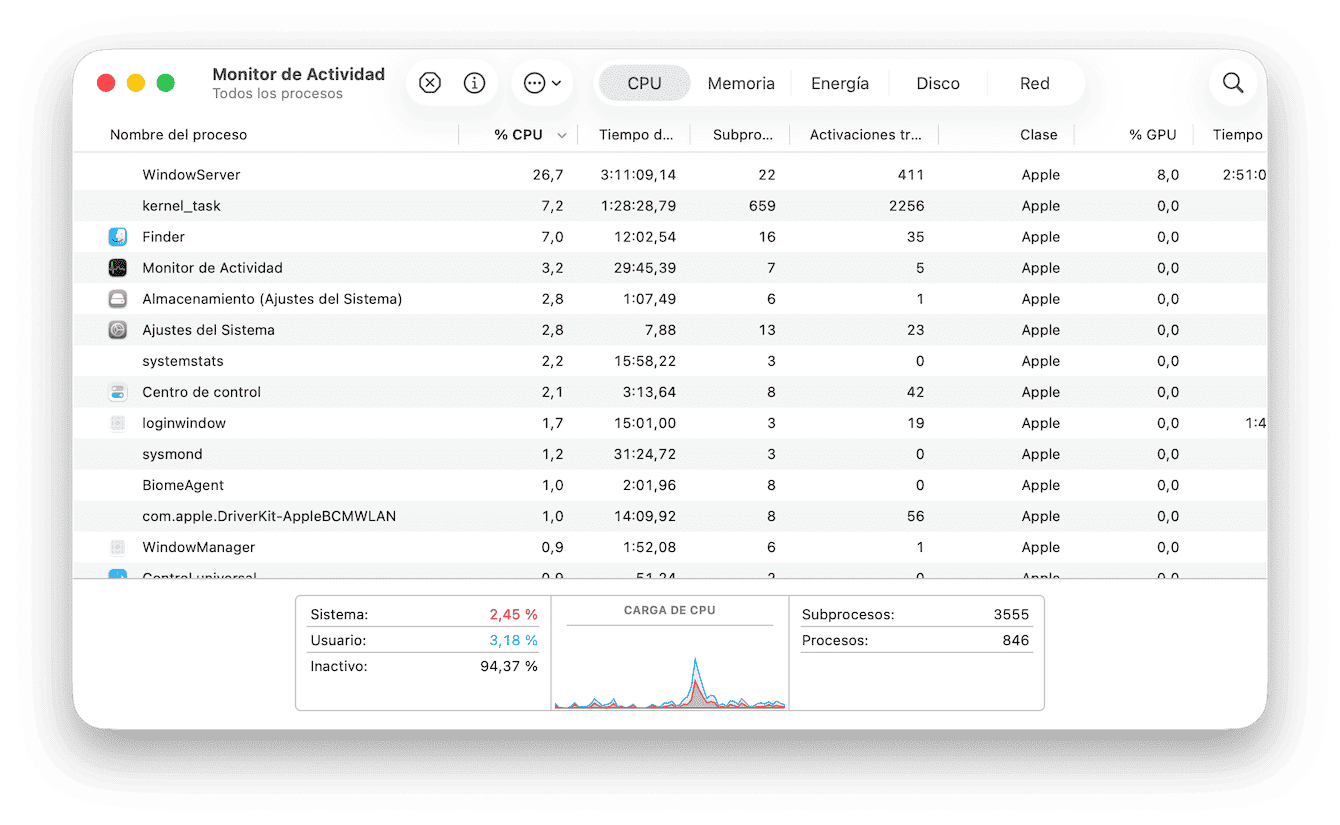
Task: Select the com.apple.DriverKit-AppleBCMWLAN process row
Action: click(670, 516)
